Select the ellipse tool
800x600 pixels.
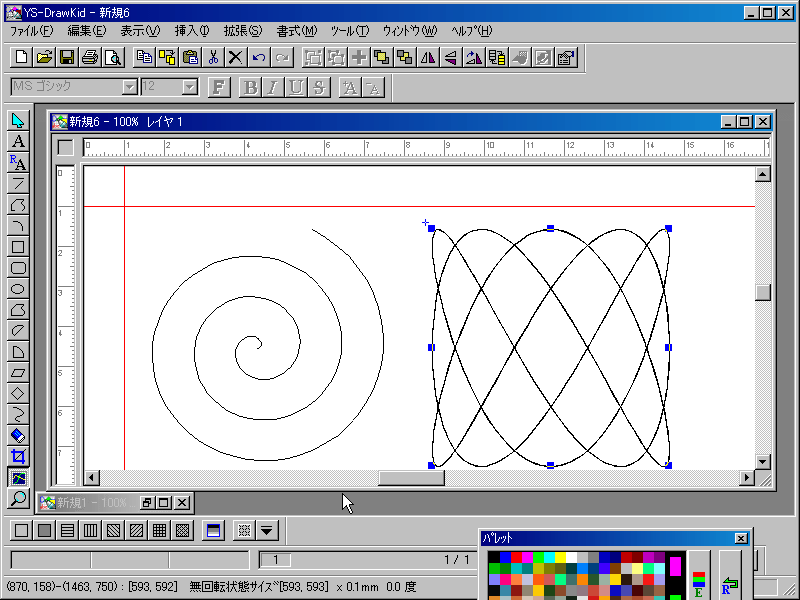18,289
